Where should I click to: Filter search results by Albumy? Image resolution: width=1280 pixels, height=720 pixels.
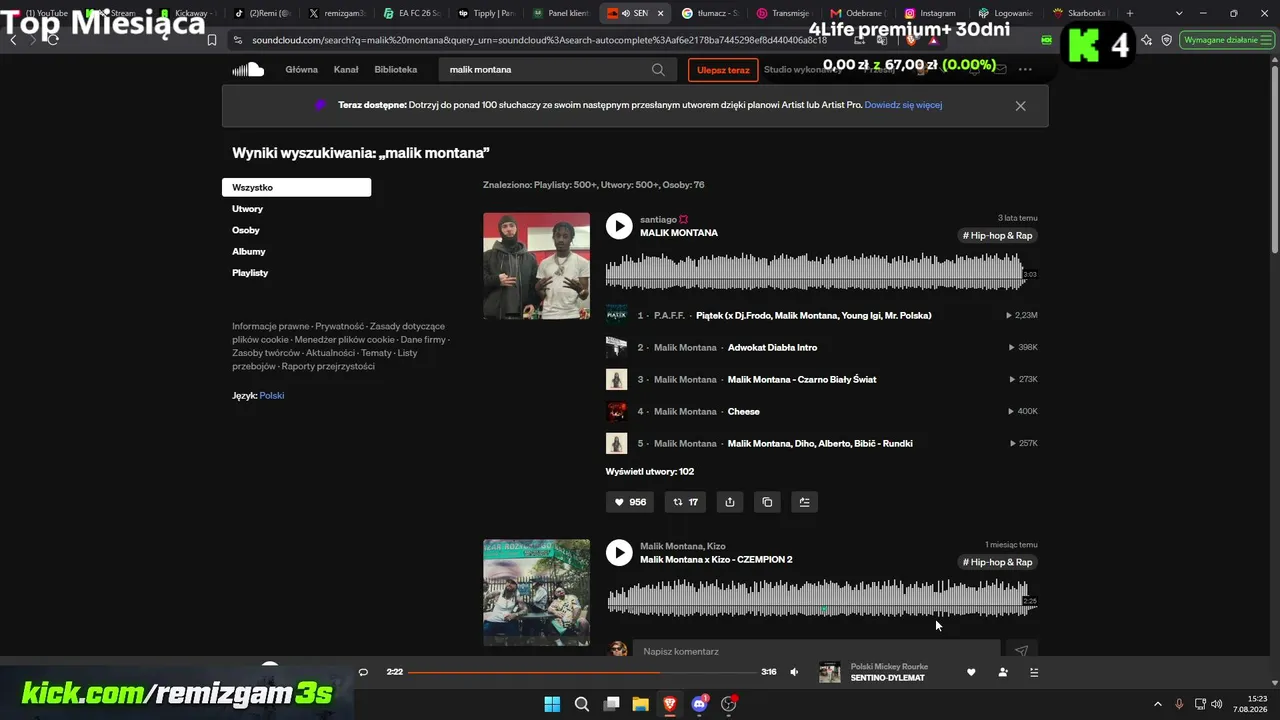(x=249, y=251)
